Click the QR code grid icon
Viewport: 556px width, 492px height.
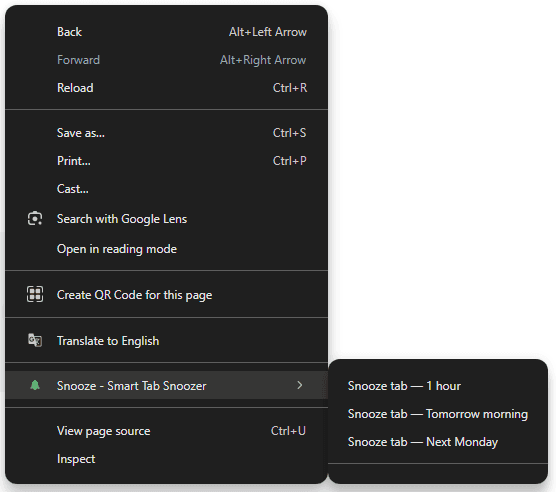click(x=35, y=294)
